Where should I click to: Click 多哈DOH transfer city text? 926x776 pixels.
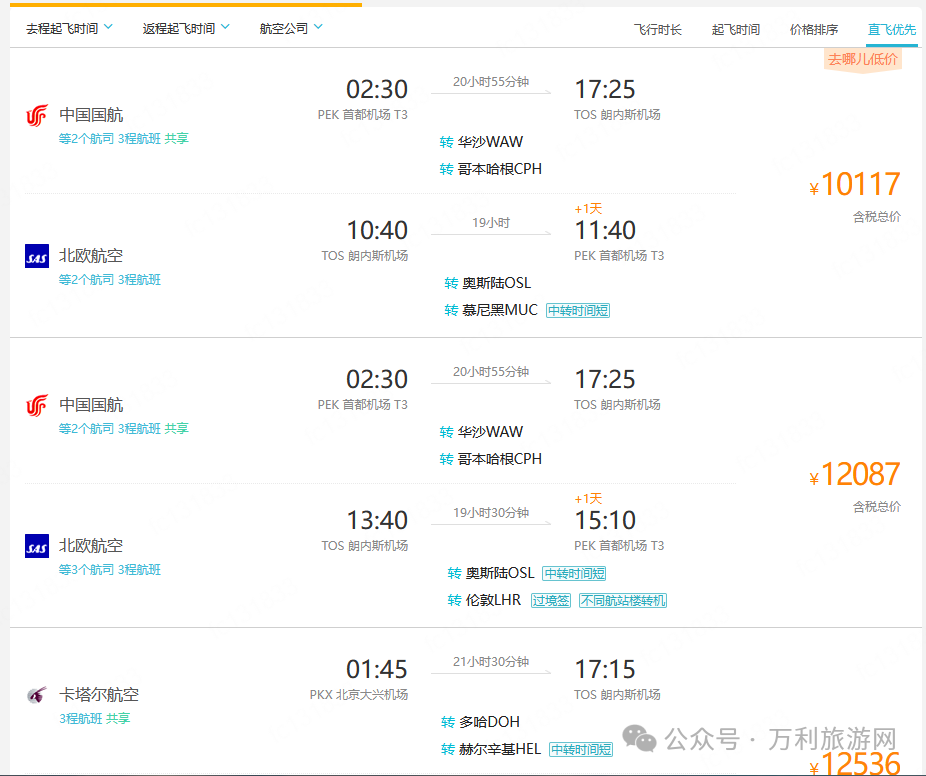(489, 722)
